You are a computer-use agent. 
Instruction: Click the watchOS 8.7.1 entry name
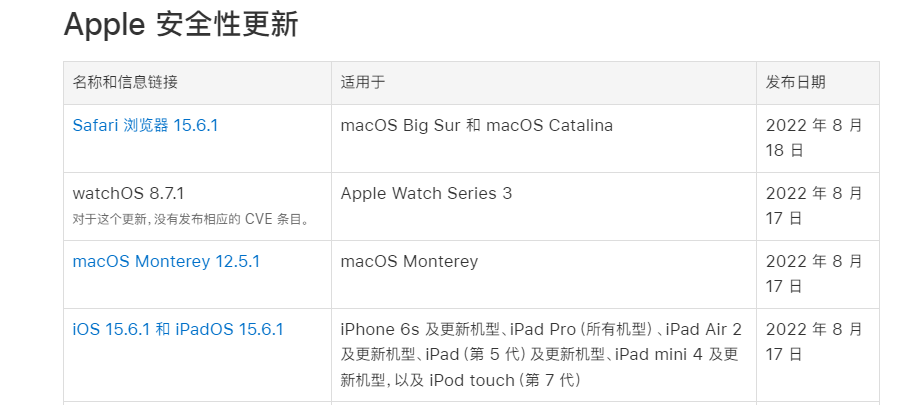click(x=128, y=193)
